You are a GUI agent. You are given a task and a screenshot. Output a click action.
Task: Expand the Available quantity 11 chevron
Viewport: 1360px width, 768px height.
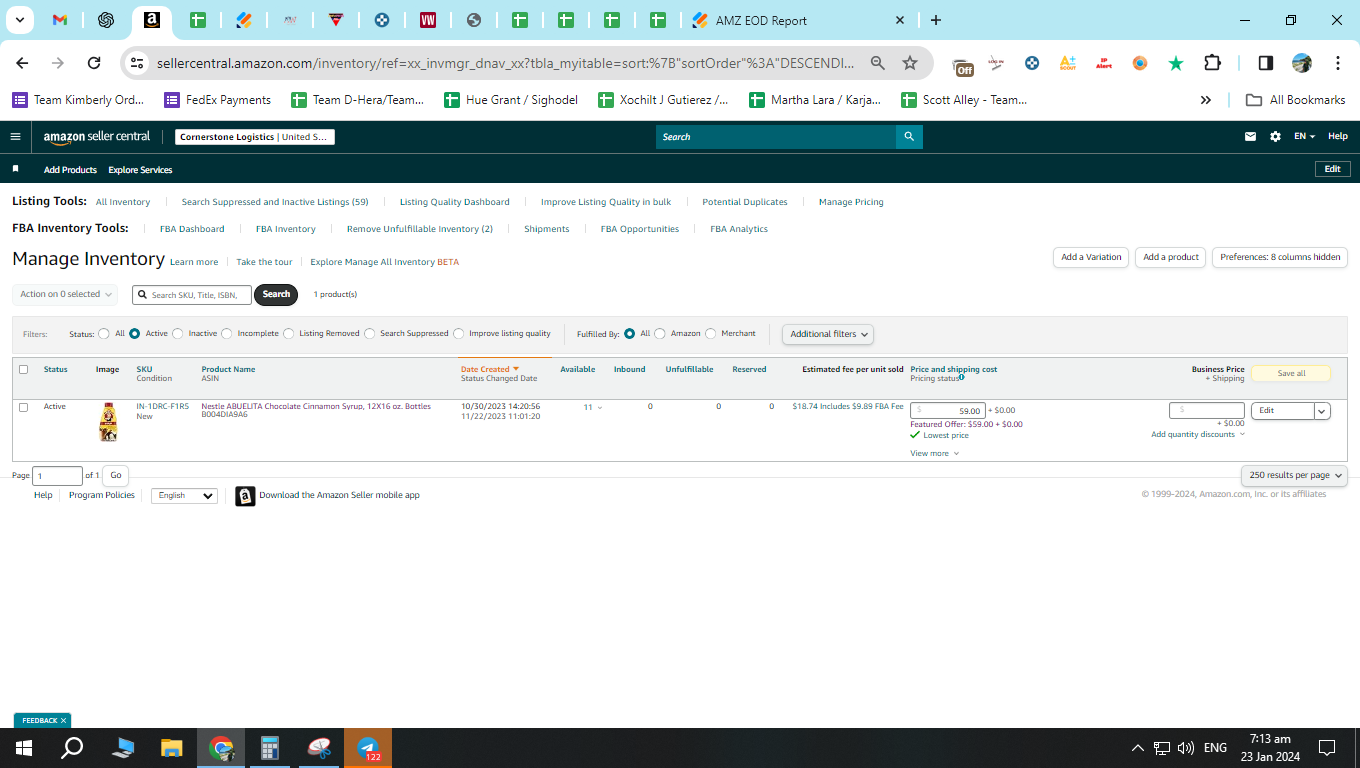coord(600,408)
